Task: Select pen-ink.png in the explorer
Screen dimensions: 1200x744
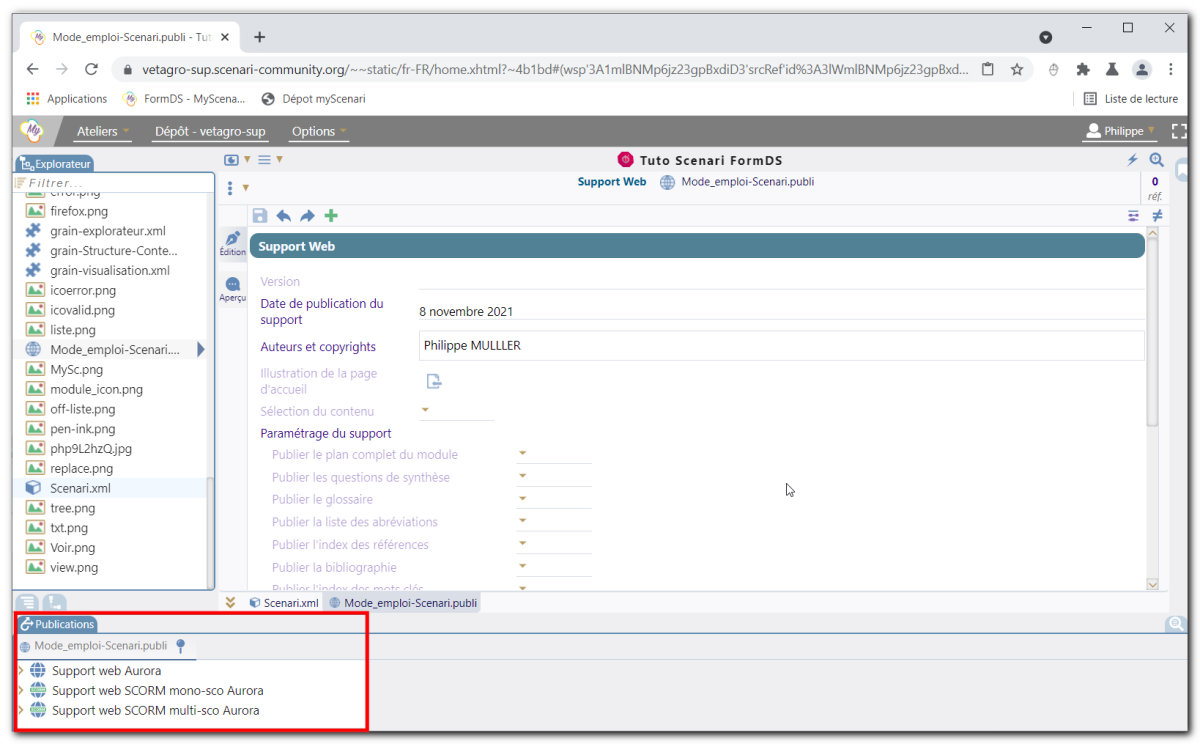Action: click(x=82, y=429)
